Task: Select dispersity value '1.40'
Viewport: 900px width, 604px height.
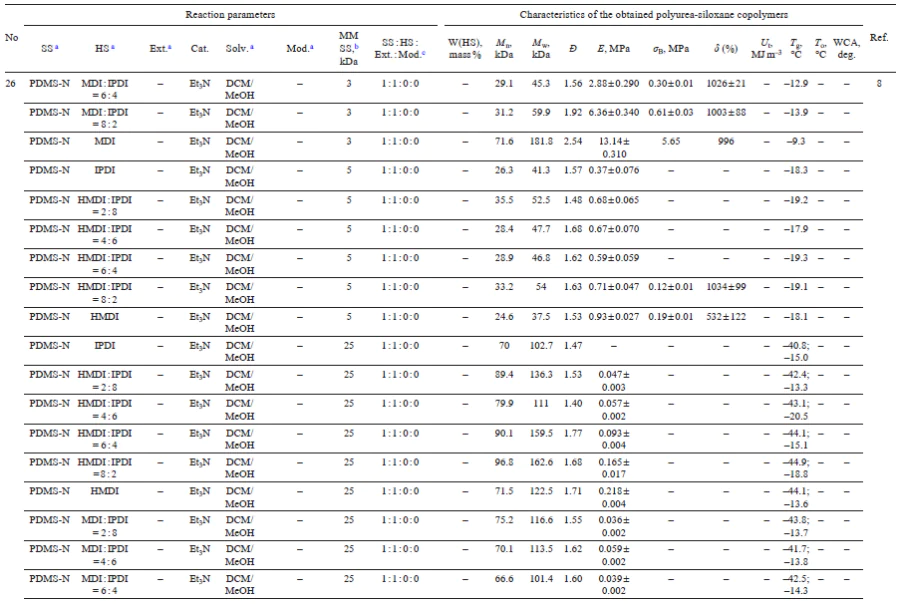Action: click(x=573, y=404)
